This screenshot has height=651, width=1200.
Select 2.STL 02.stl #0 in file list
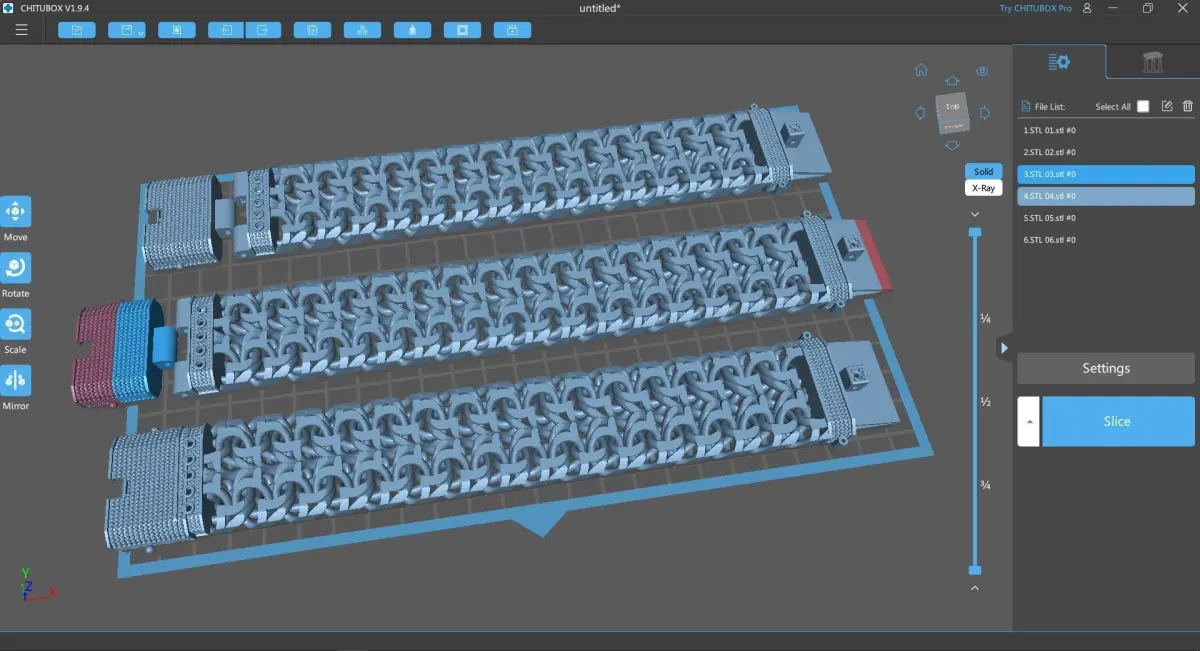[1106, 152]
